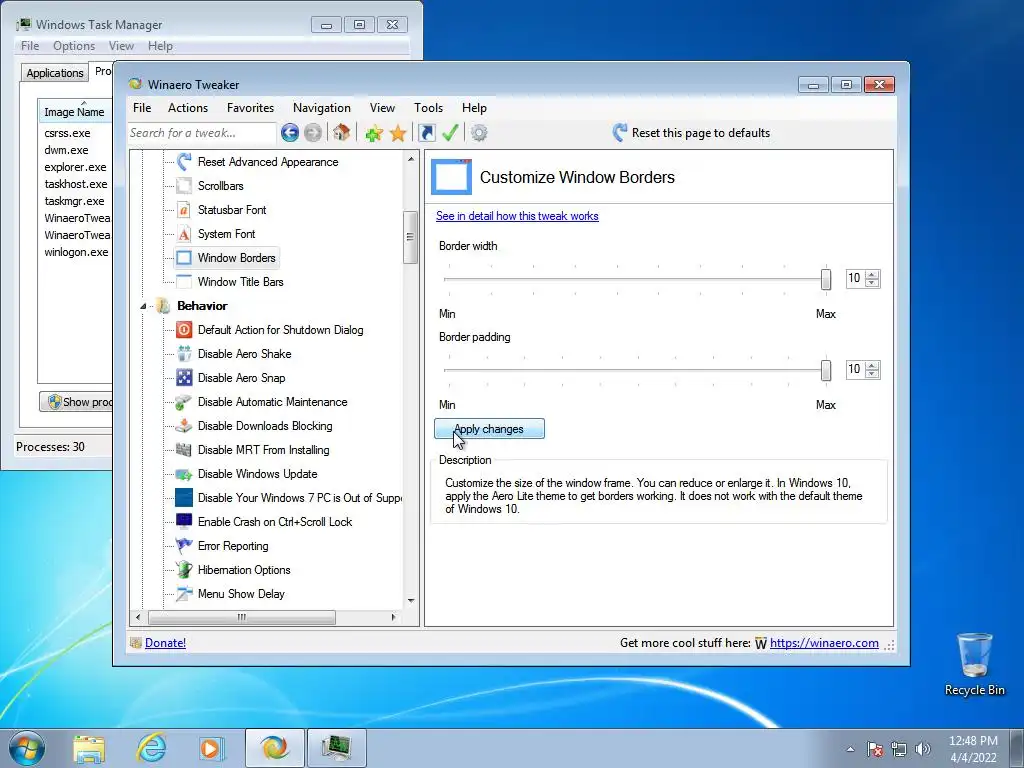Open the Tools menu
Image resolution: width=1024 pixels, height=768 pixels.
428,108
